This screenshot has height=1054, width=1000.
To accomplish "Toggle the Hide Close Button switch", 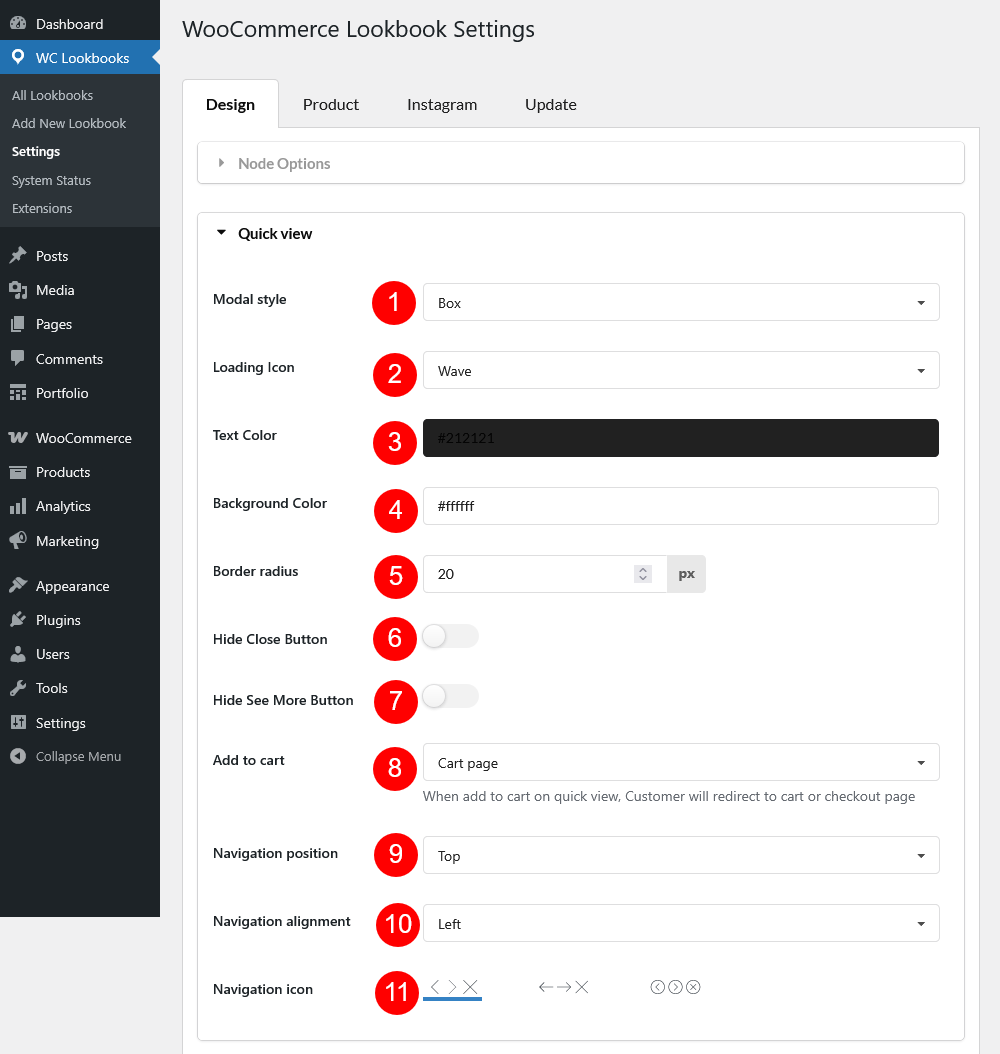I will point(450,636).
